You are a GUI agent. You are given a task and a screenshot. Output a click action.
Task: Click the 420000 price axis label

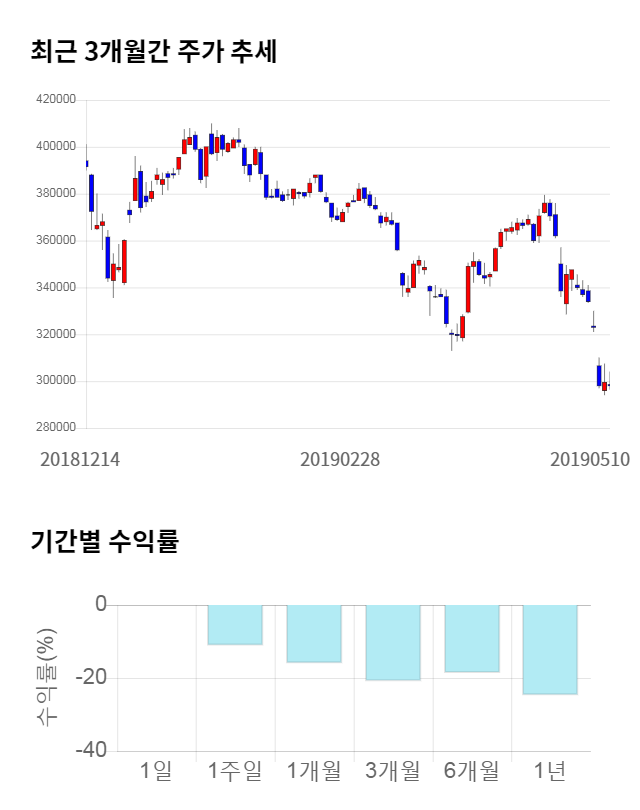56,100
